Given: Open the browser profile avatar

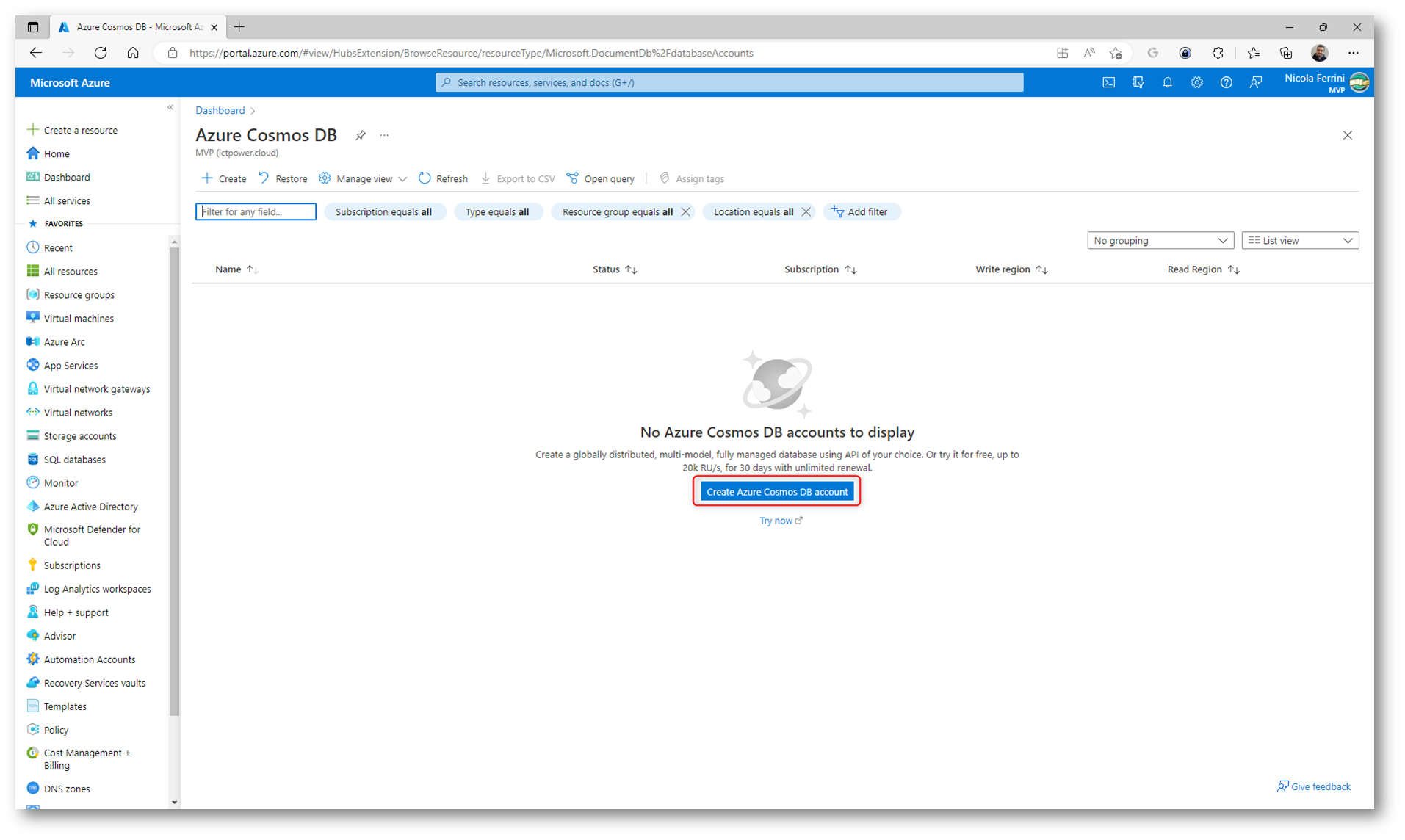Looking at the screenshot, I should [x=1319, y=53].
